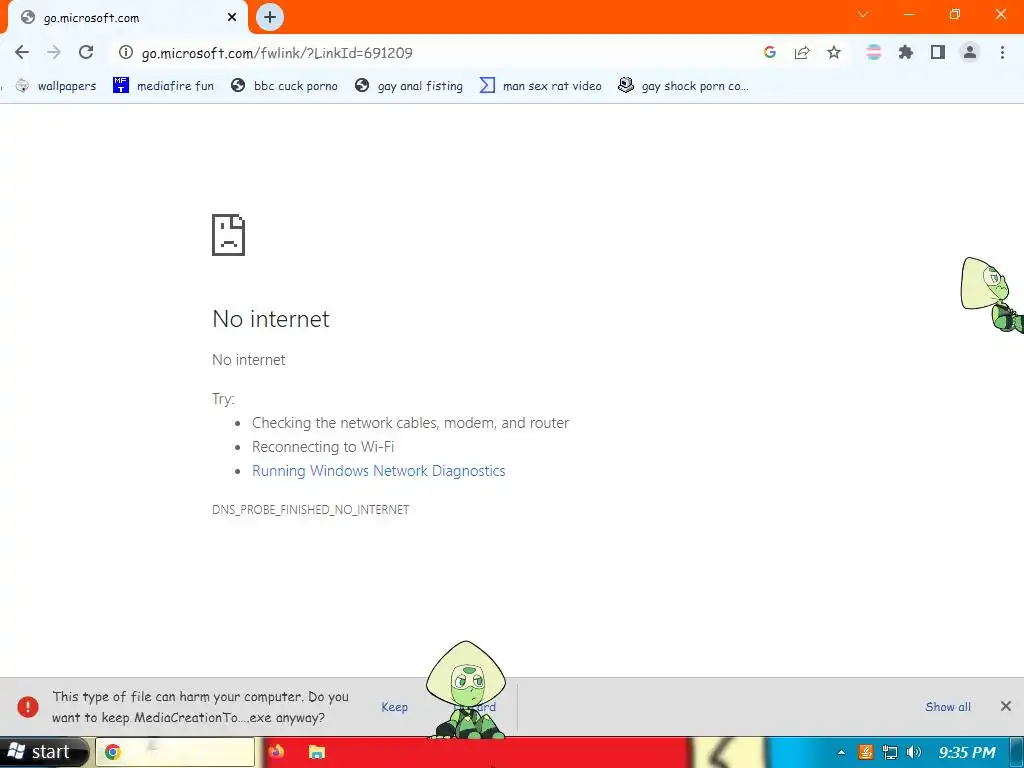Expand the tab search chevron

click(x=863, y=14)
